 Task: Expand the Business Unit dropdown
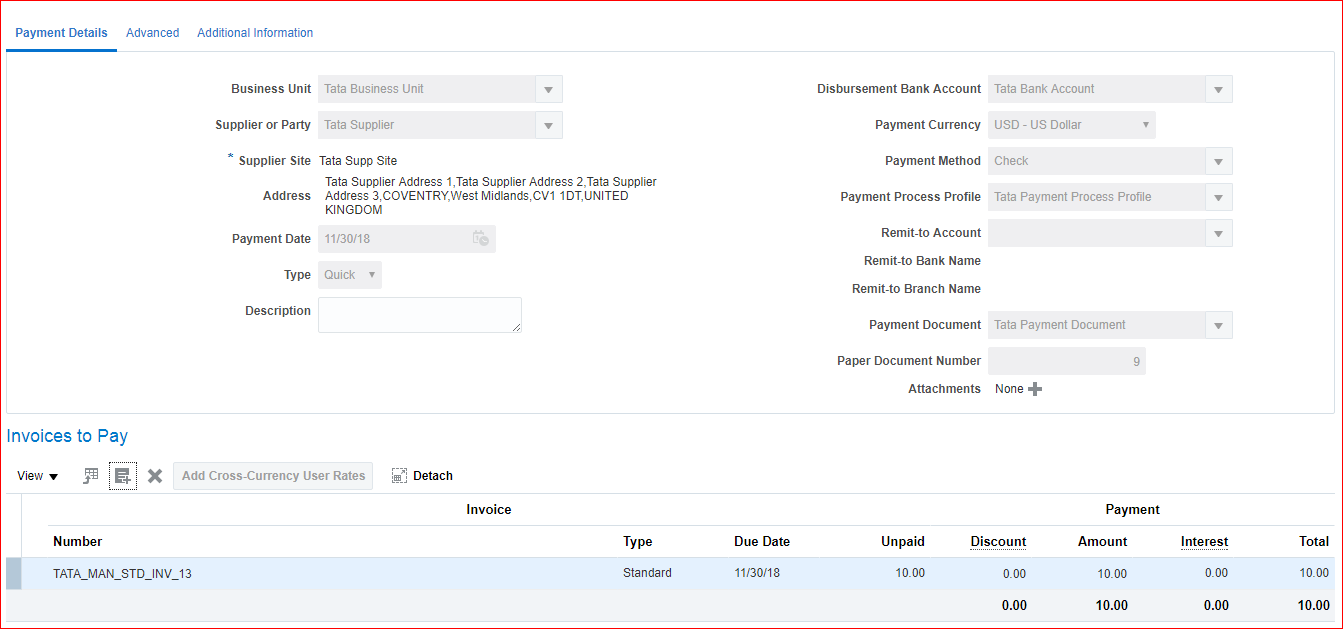[548, 89]
